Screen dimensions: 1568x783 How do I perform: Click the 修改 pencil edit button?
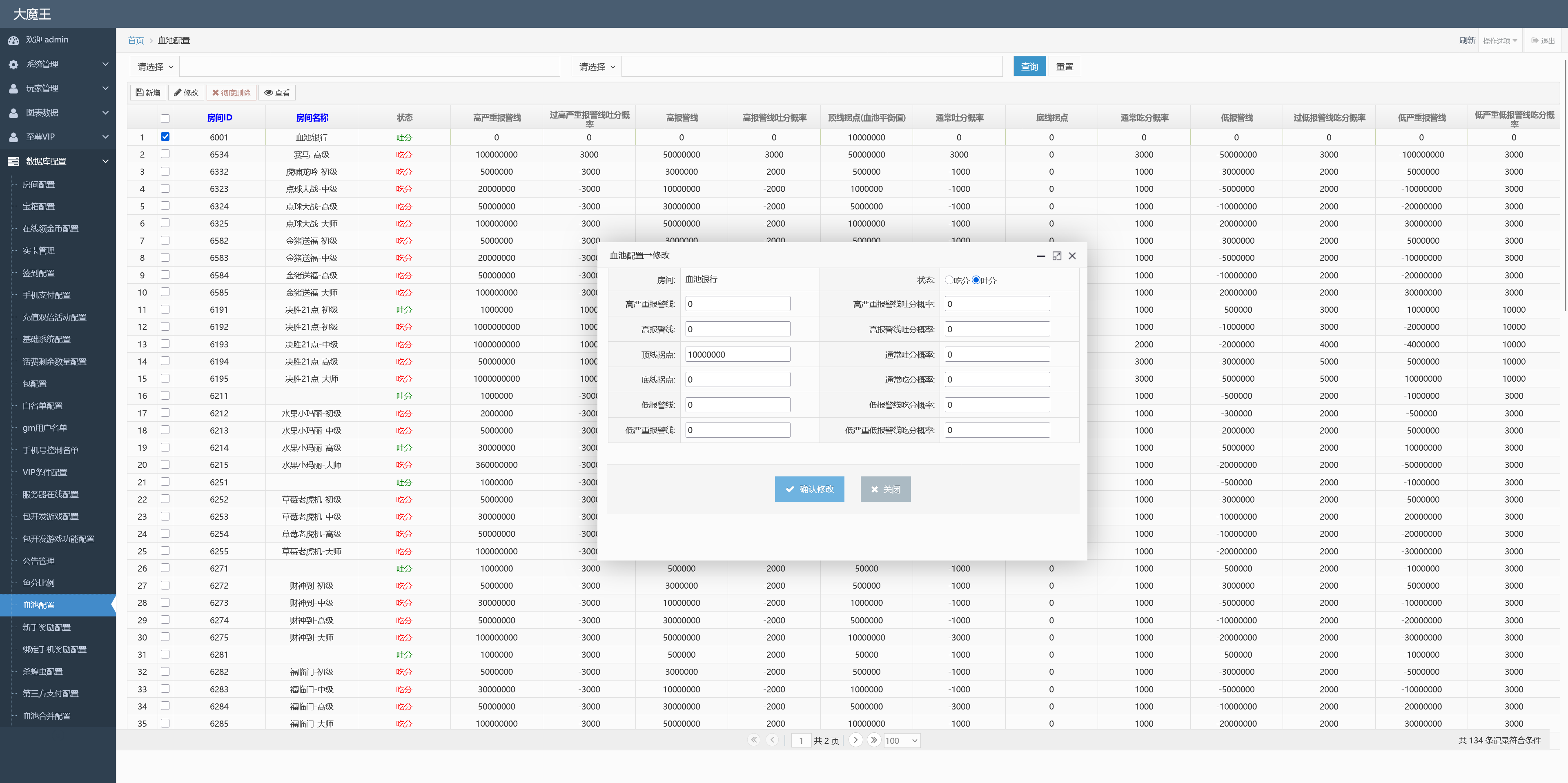click(x=186, y=93)
